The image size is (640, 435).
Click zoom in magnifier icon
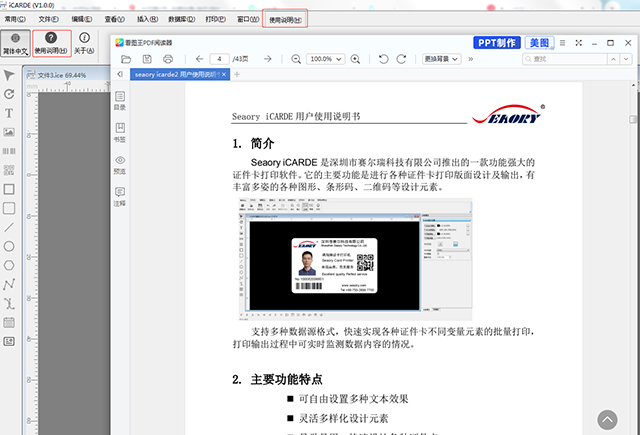pyautogui.click(x=355, y=59)
